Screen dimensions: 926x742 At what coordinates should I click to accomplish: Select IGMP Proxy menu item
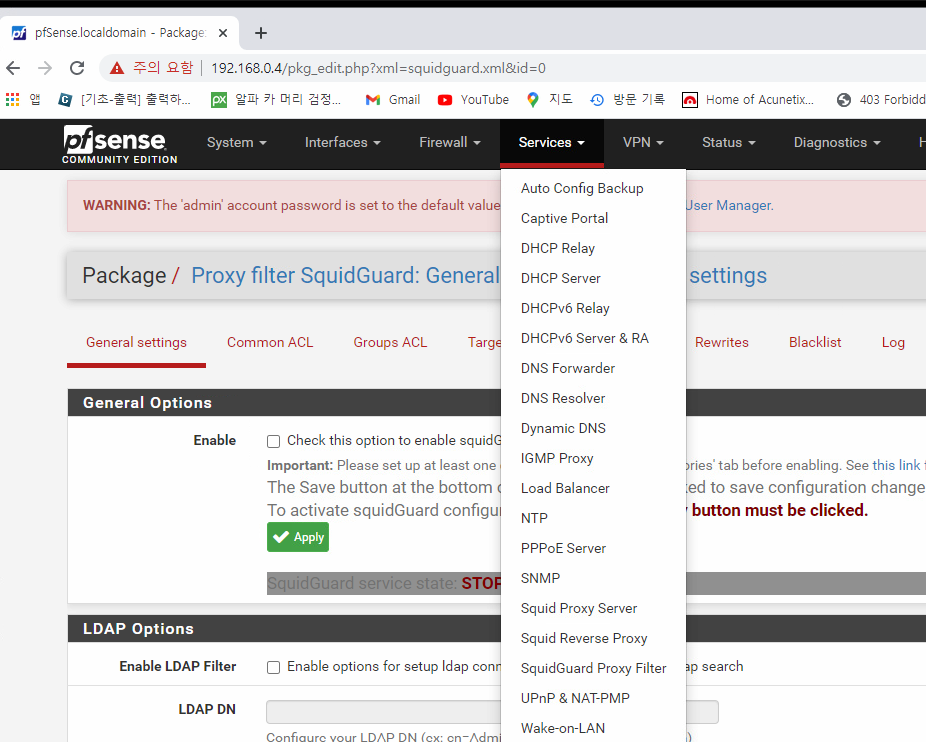tap(593, 458)
